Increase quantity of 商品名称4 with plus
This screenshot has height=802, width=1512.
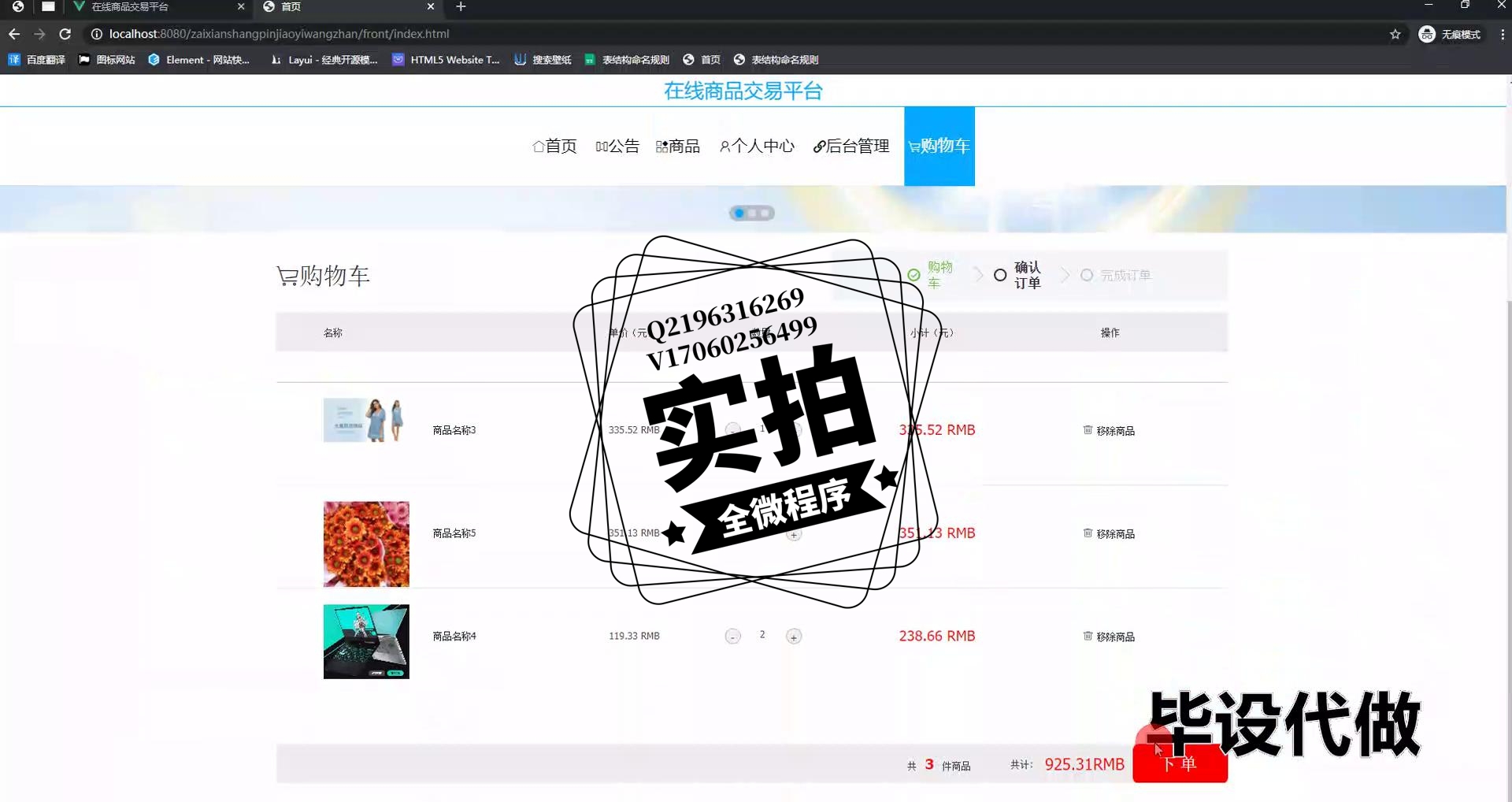[794, 637]
